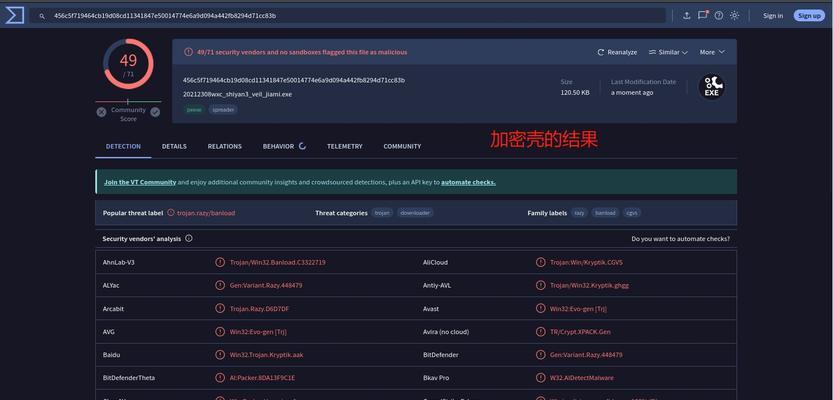Viewport: 833px width, 400px height.
Task: Click the trojan threat category chip
Action: click(x=382, y=213)
